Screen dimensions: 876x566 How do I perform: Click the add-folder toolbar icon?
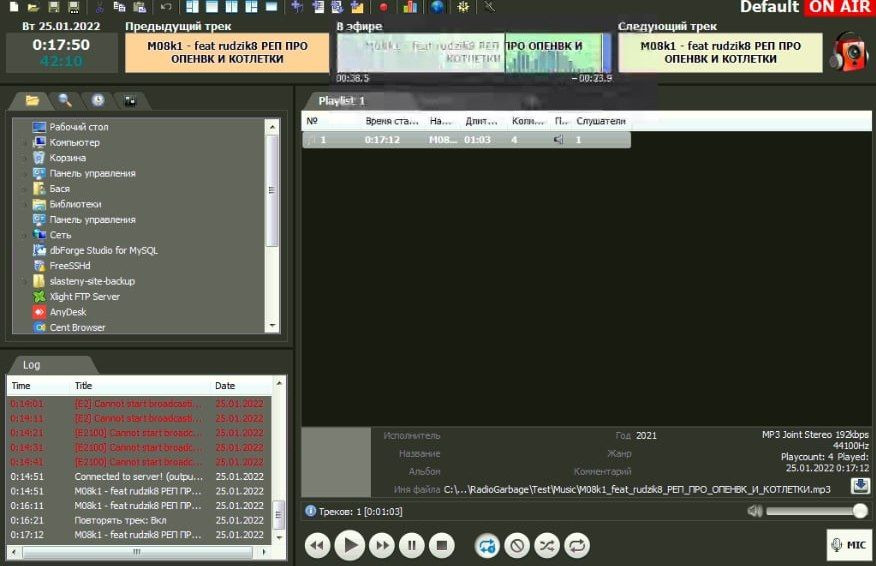[x=357, y=7]
